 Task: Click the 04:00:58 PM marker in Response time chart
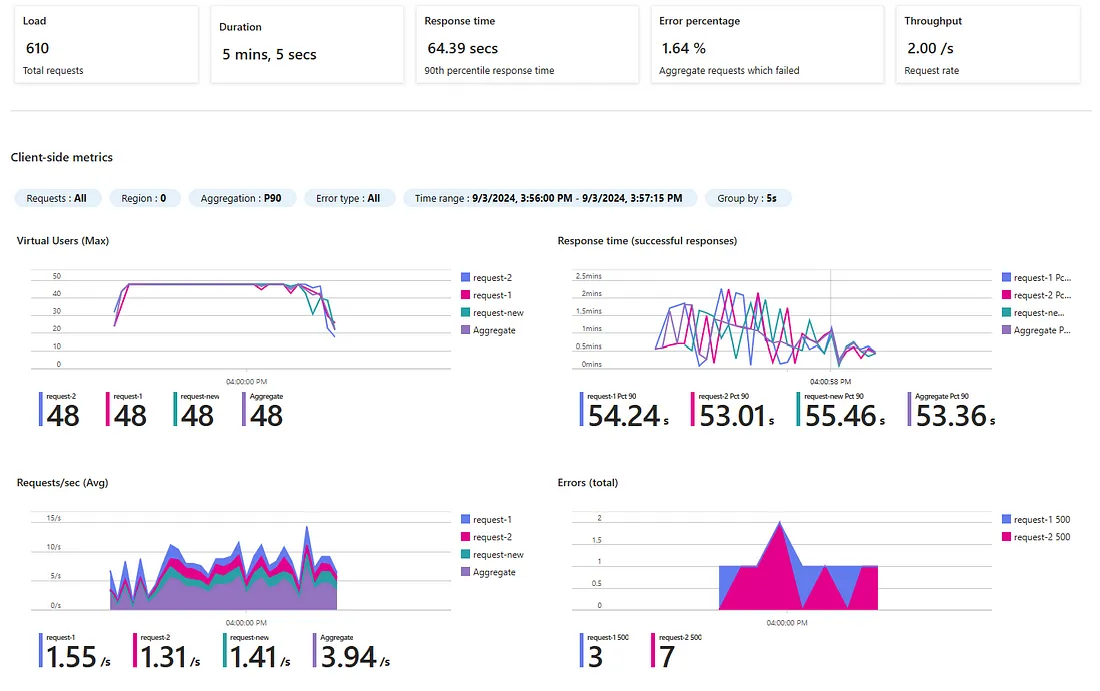point(830,381)
